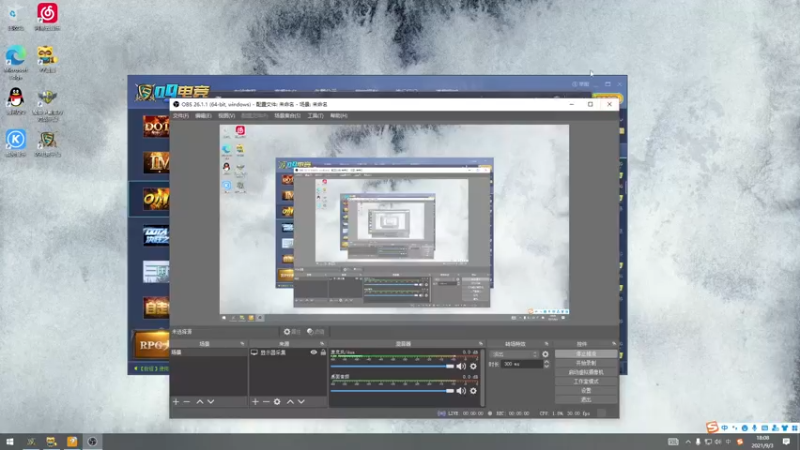Open the Recycle Bin desktop icon
The image size is (800, 450).
pyautogui.click(x=16, y=16)
